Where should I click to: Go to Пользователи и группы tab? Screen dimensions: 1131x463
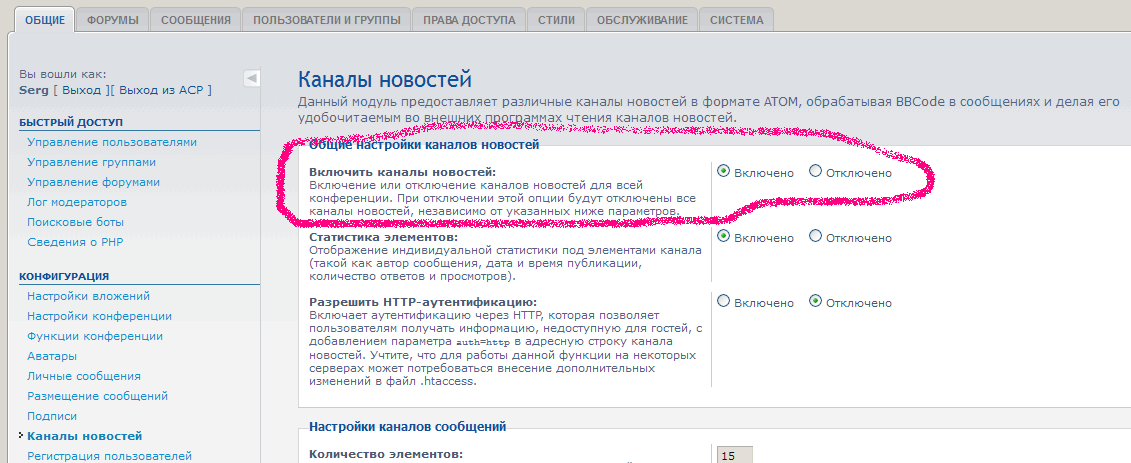pos(326,20)
